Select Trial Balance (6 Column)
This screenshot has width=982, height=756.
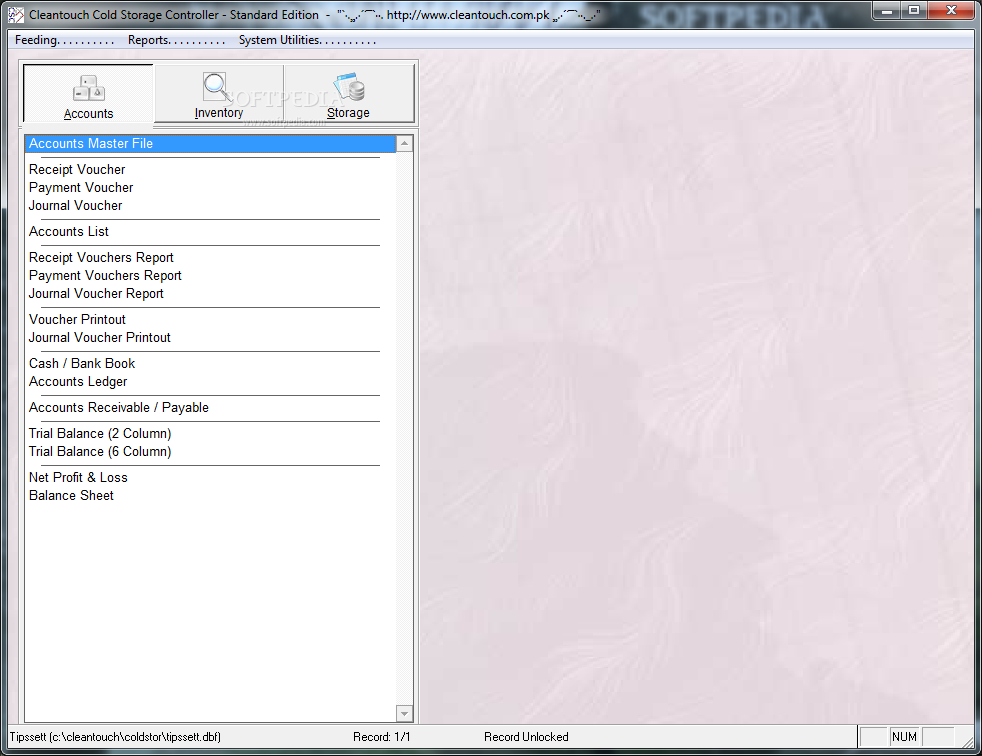tap(100, 452)
